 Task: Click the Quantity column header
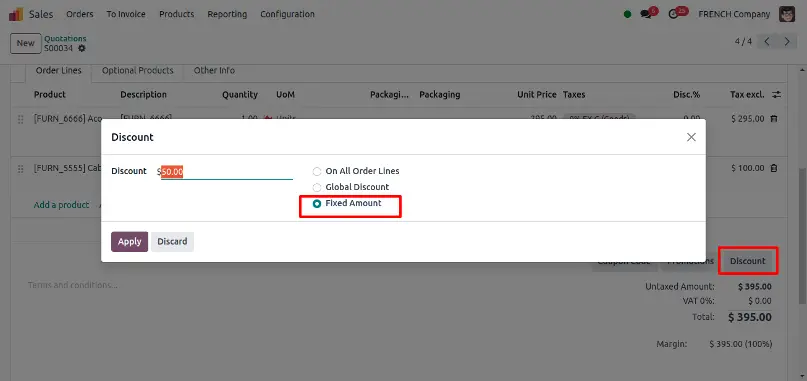click(x=240, y=95)
